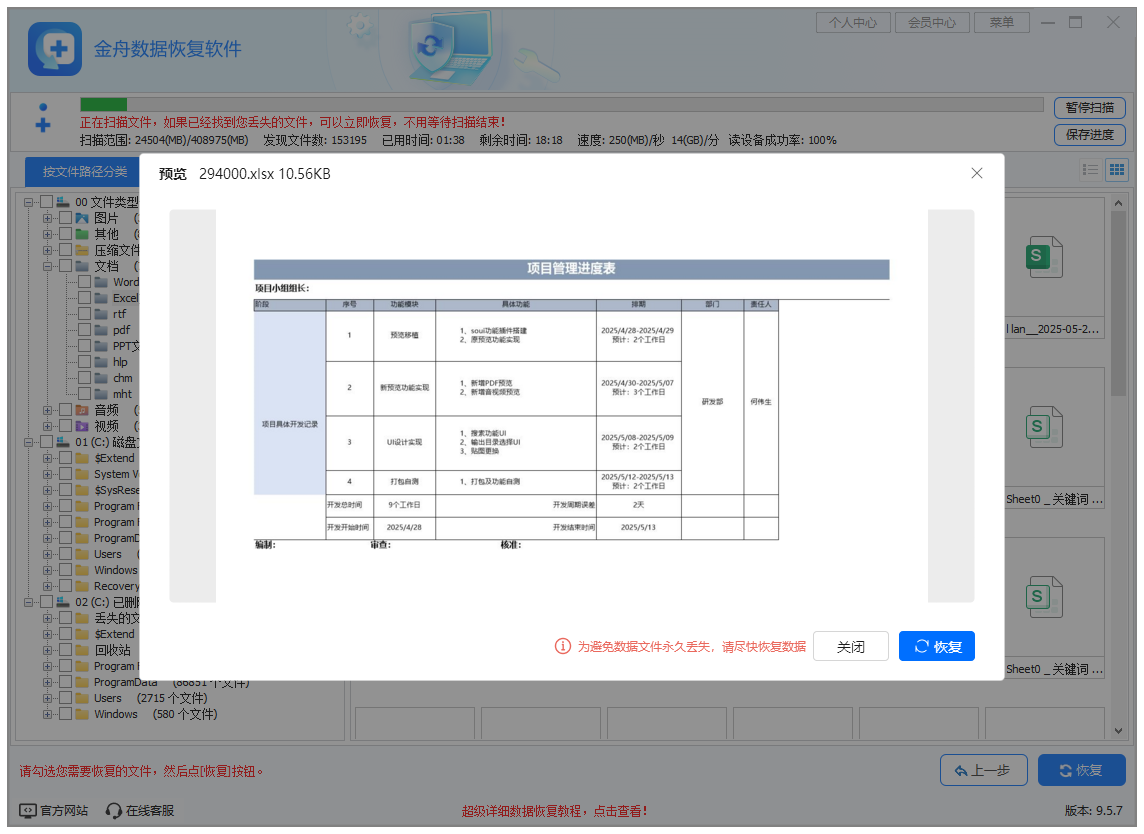
Task: Click the Users folder icon under 02 (C:)
Action: (x=82, y=698)
